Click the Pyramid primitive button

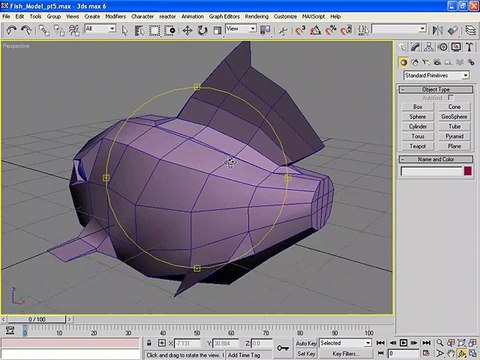click(454, 136)
